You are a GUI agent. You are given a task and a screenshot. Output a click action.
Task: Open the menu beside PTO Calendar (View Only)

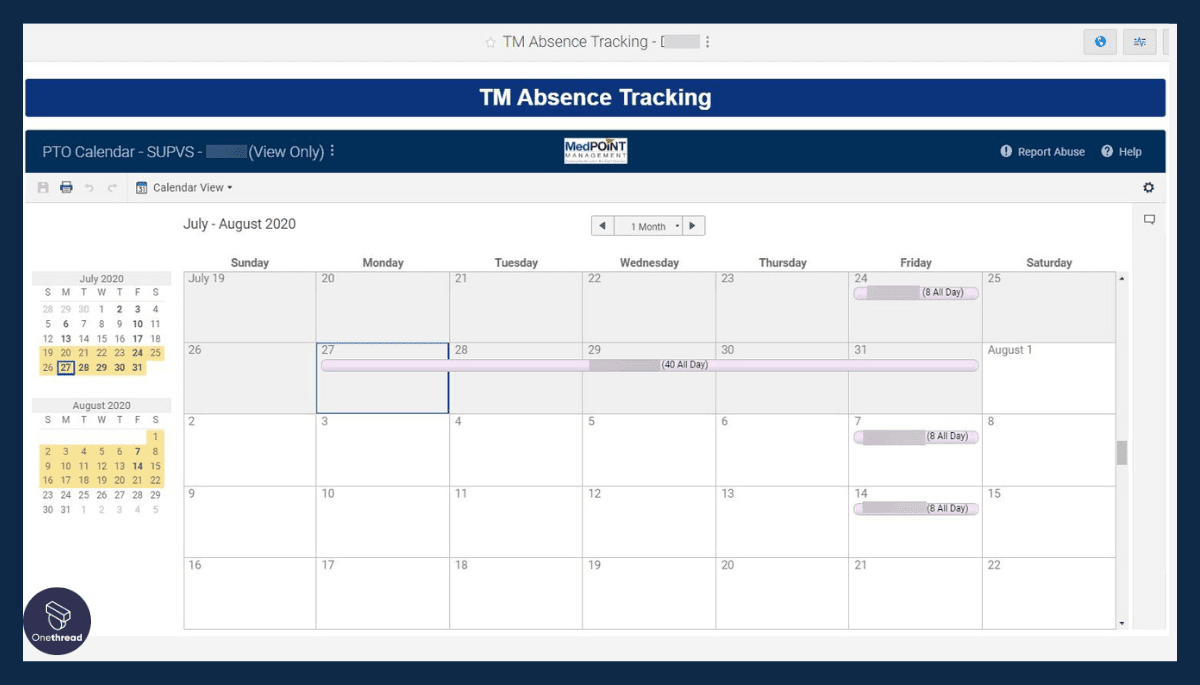[332, 150]
